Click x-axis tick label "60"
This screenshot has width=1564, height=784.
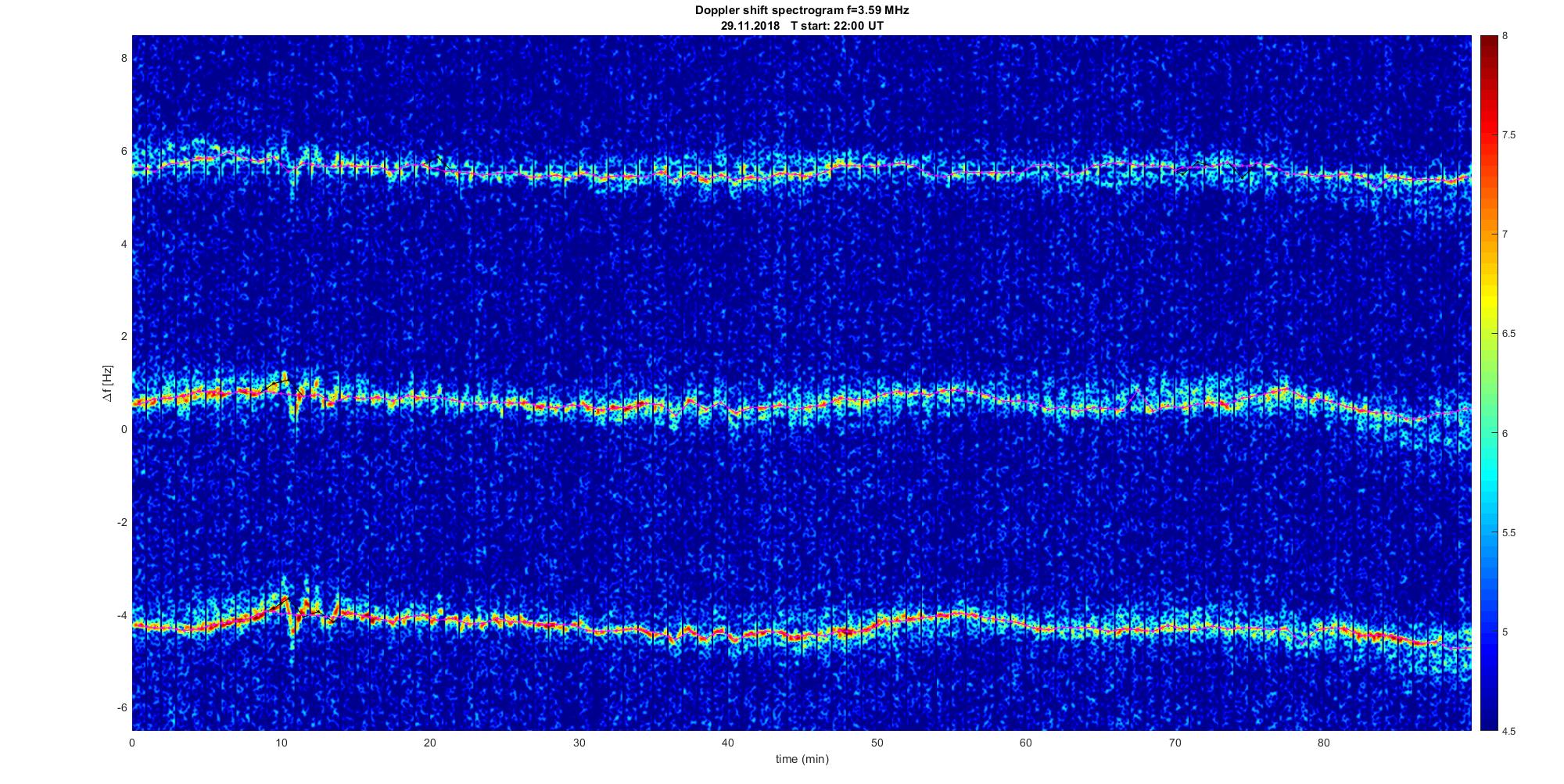[x=1026, y=743]
